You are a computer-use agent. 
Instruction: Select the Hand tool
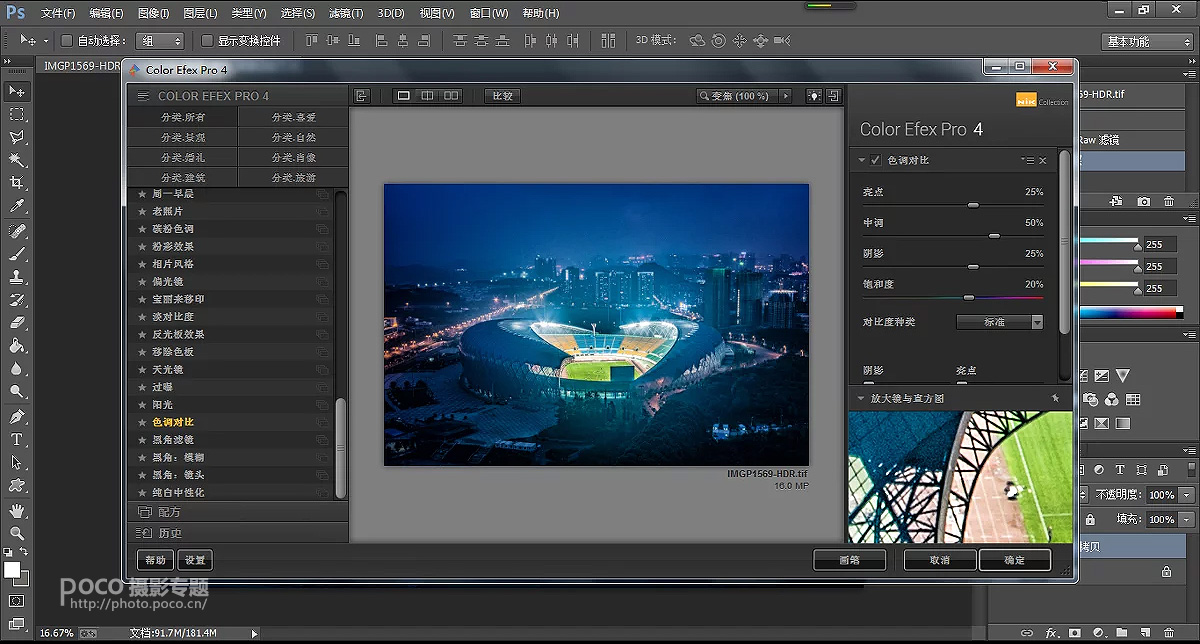(17, 510)
